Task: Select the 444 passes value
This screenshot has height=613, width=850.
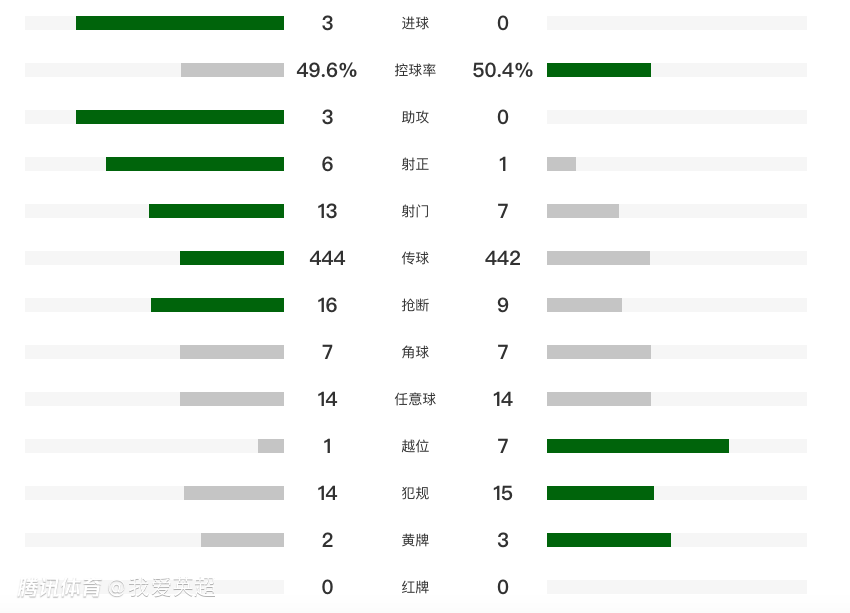Action: pos(327,258)
